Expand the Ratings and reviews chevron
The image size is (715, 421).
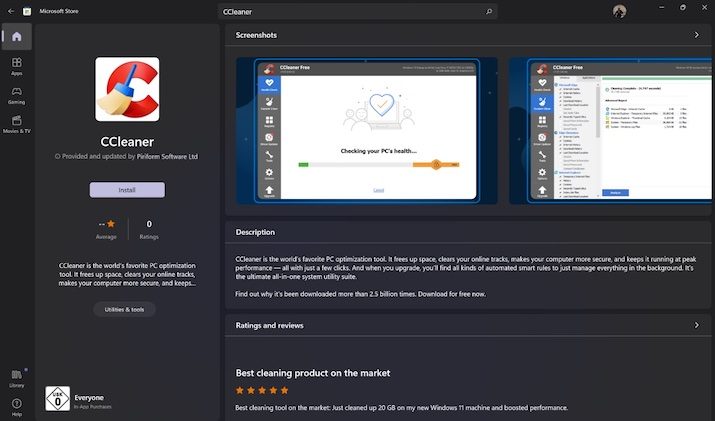696,325
